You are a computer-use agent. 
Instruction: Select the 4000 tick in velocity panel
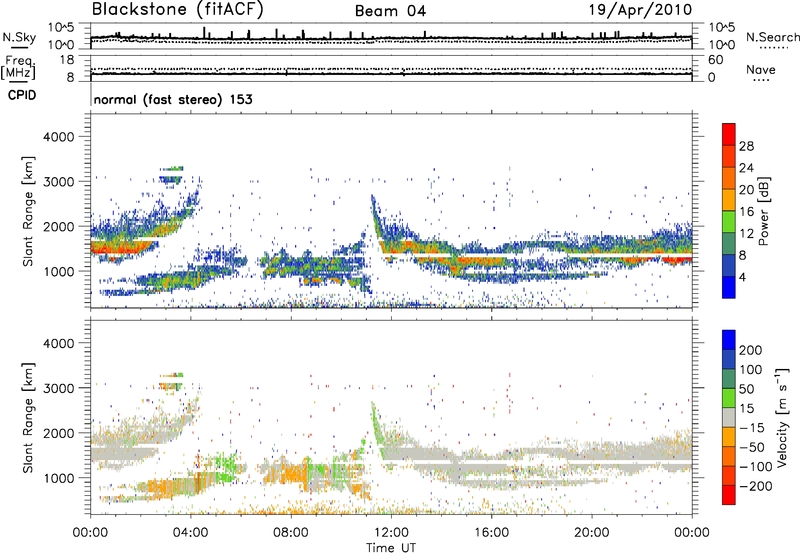coord(59,343)
